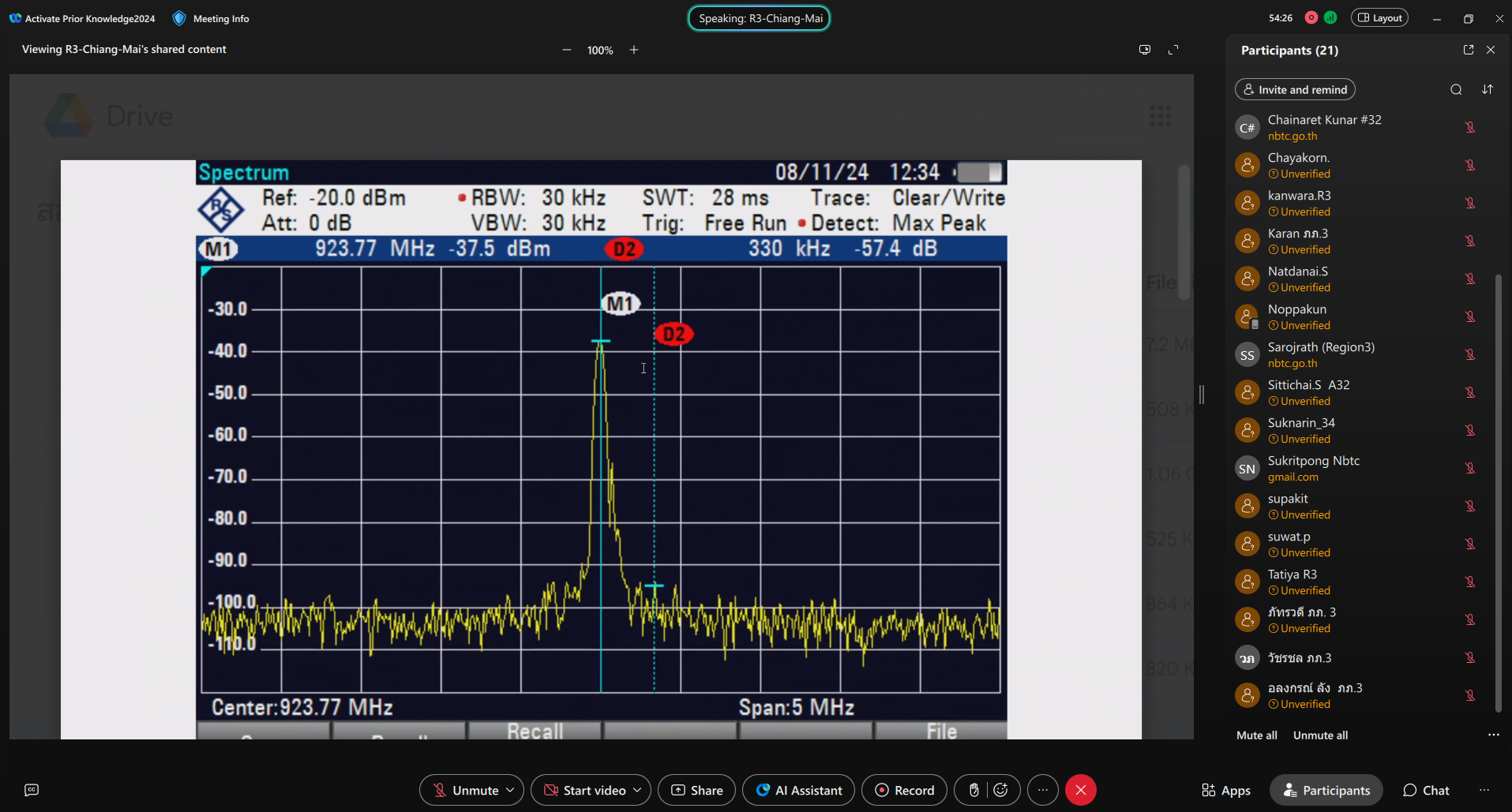Unmute your microphone

(x=466, y=790)
